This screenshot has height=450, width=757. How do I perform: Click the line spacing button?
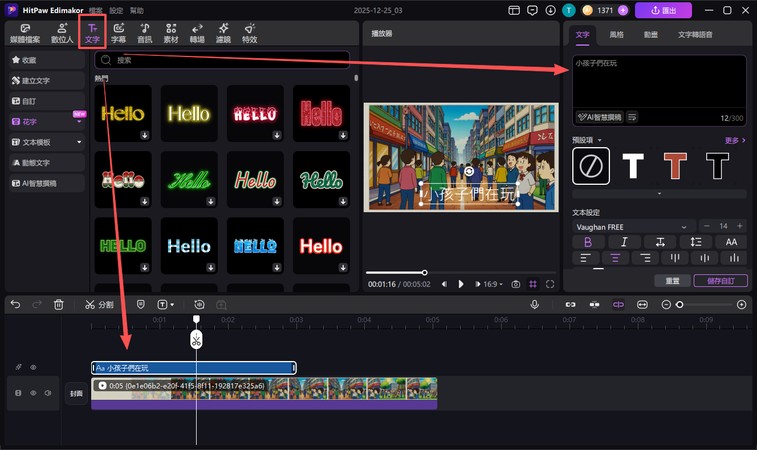[696, 242]
